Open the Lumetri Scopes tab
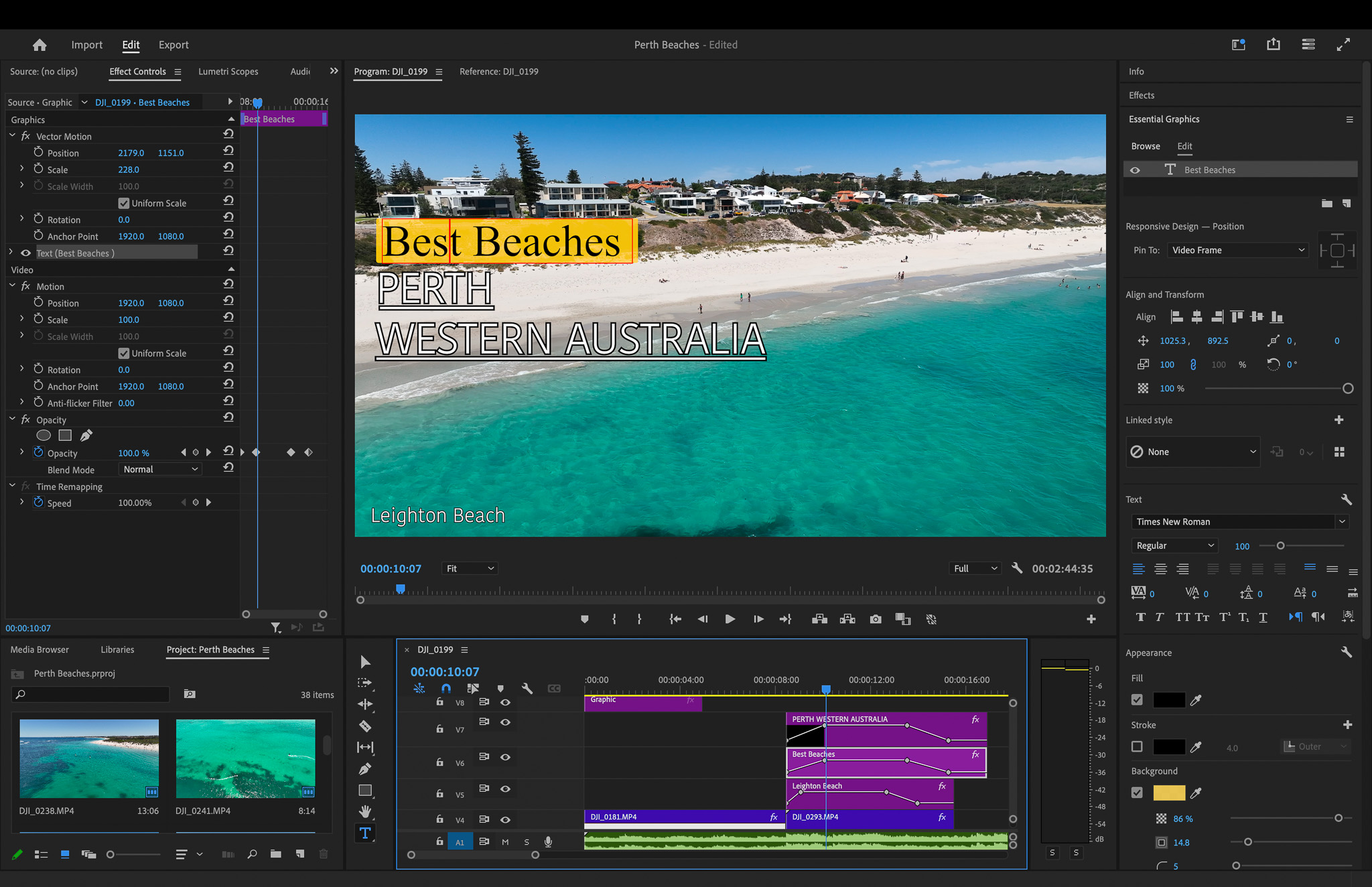This screenshot has width=1372, height=887. pyautogui.click(x=228, y=72)
